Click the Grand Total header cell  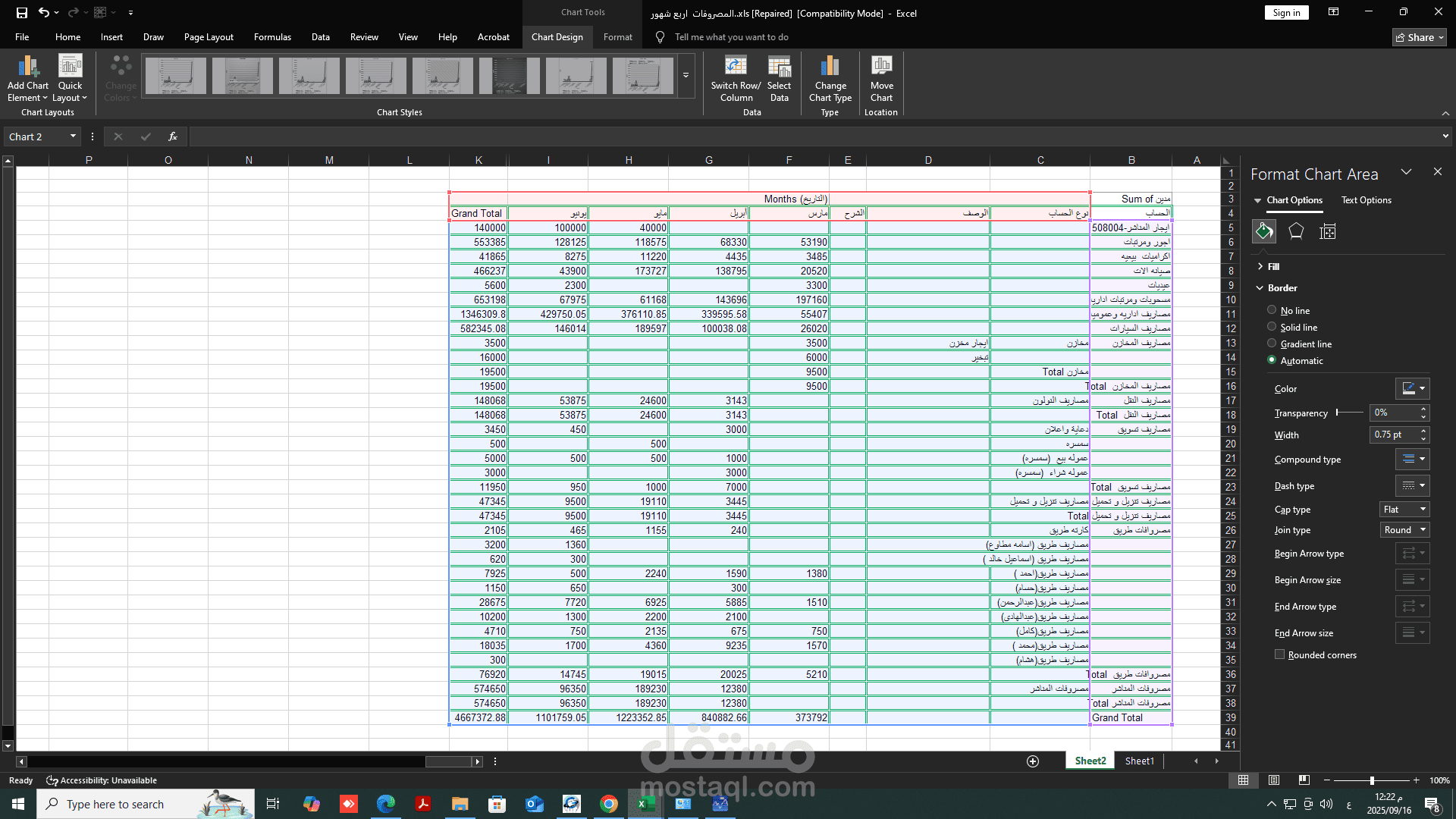point(478,214)
